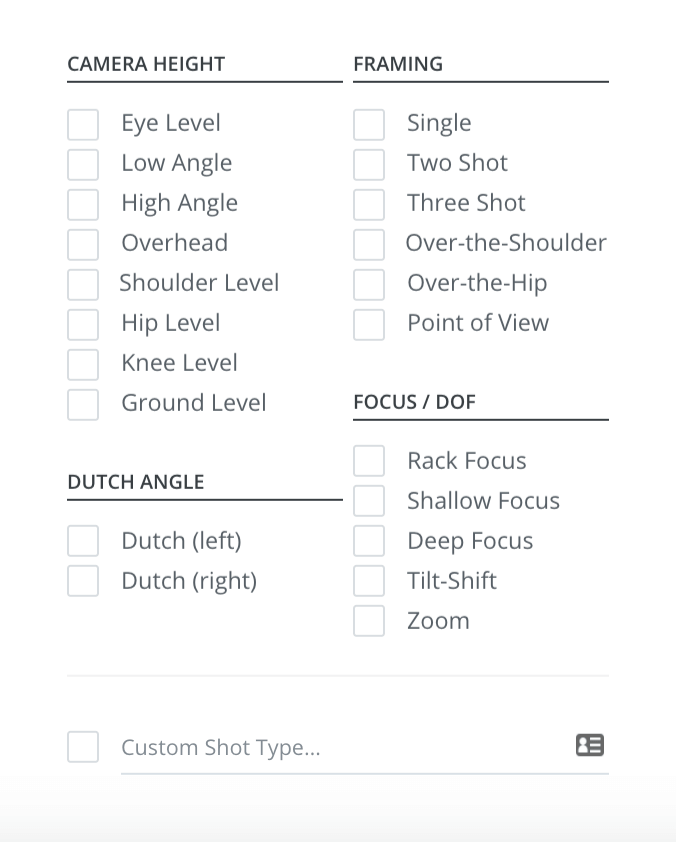
Task: Enable the Tilt-Shift option
Action: [x=369, y=580]
